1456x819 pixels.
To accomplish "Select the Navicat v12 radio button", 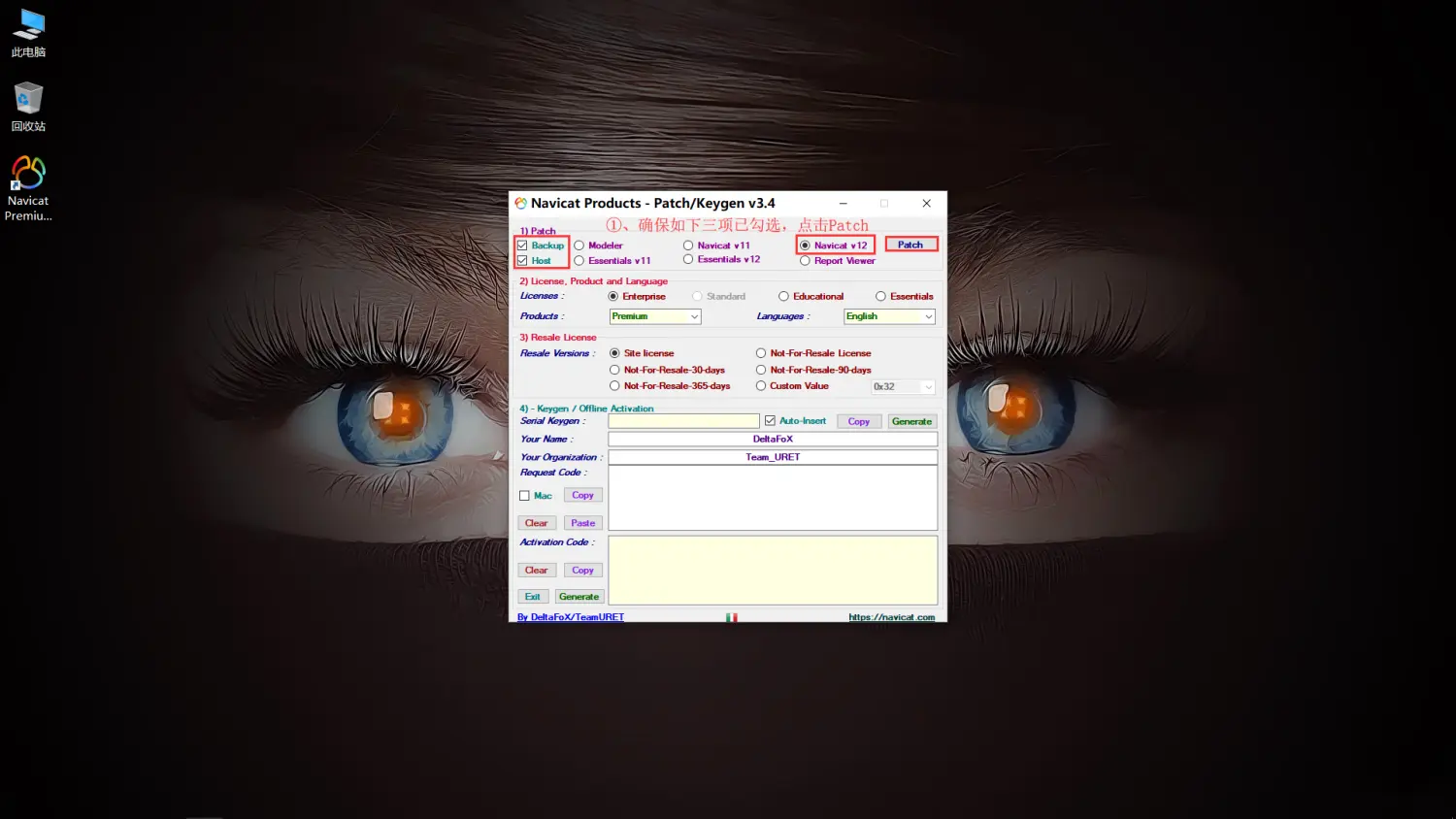I will point(805,246).
